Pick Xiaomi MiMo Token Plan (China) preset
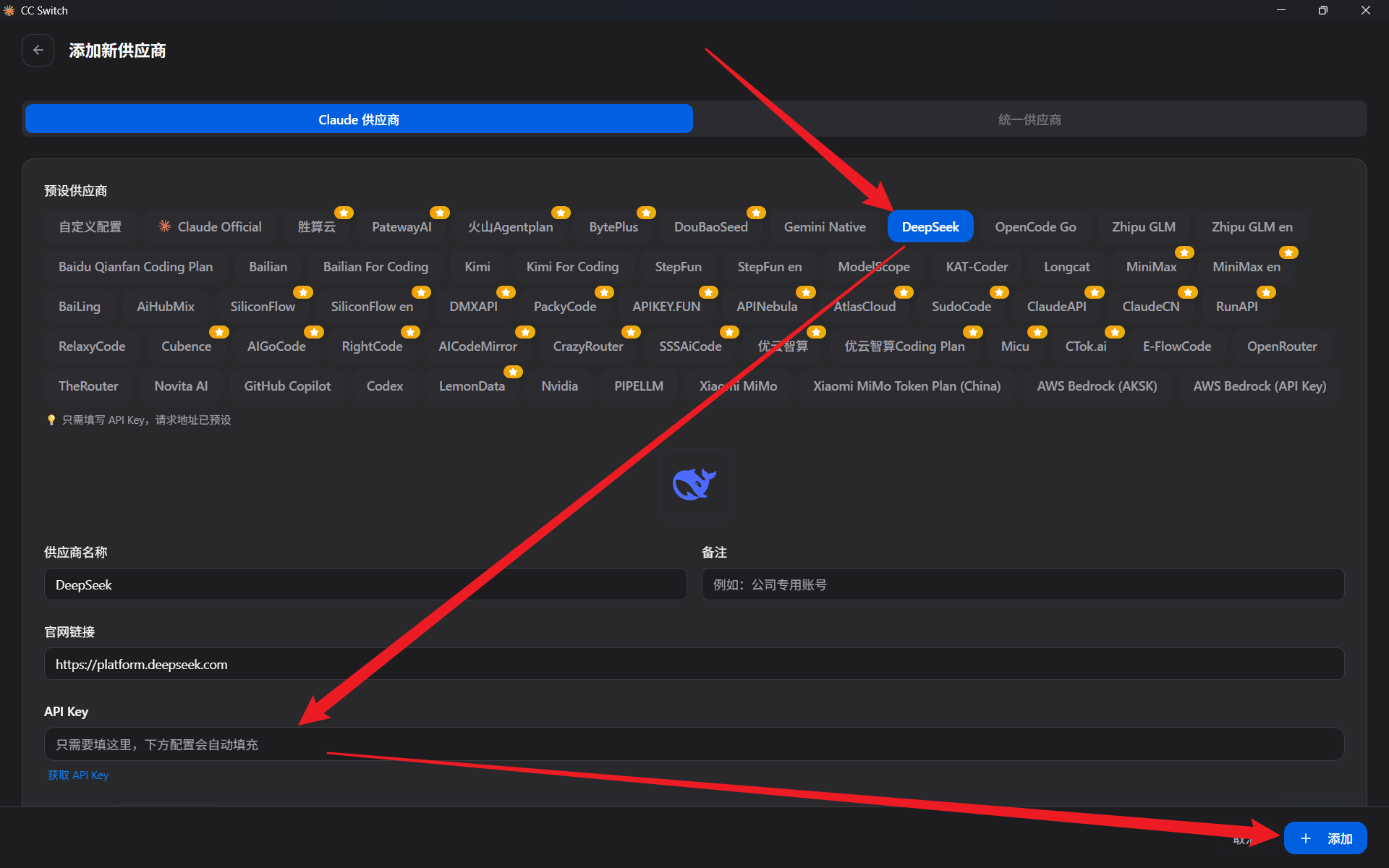Image resolution: width=1389 pixels, height=868 pixels. point(907,386)
